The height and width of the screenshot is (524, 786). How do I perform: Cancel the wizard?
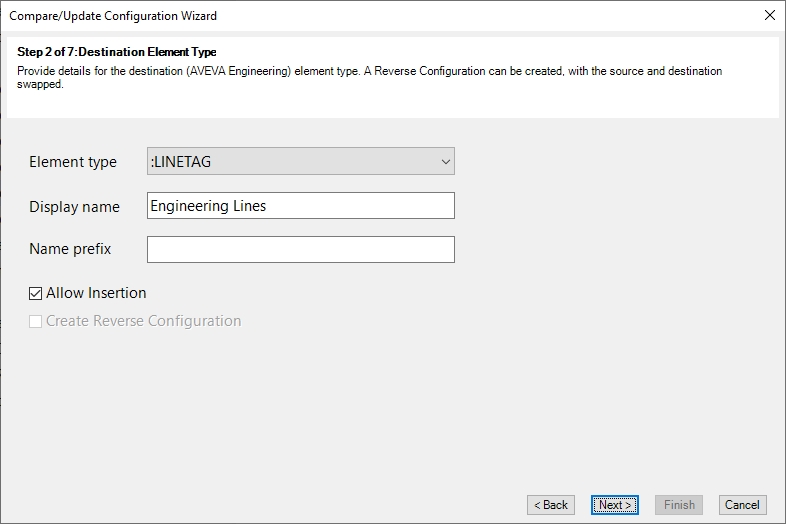tap(742, 504)
